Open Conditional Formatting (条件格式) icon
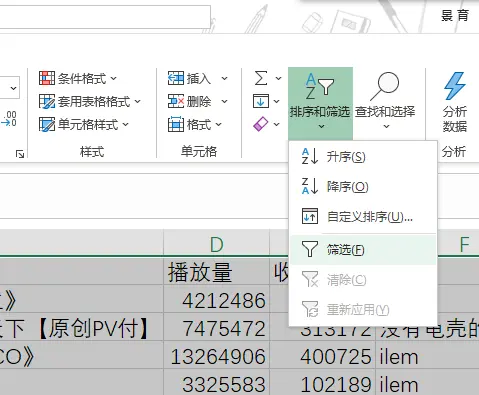 [x=47, y=78]
